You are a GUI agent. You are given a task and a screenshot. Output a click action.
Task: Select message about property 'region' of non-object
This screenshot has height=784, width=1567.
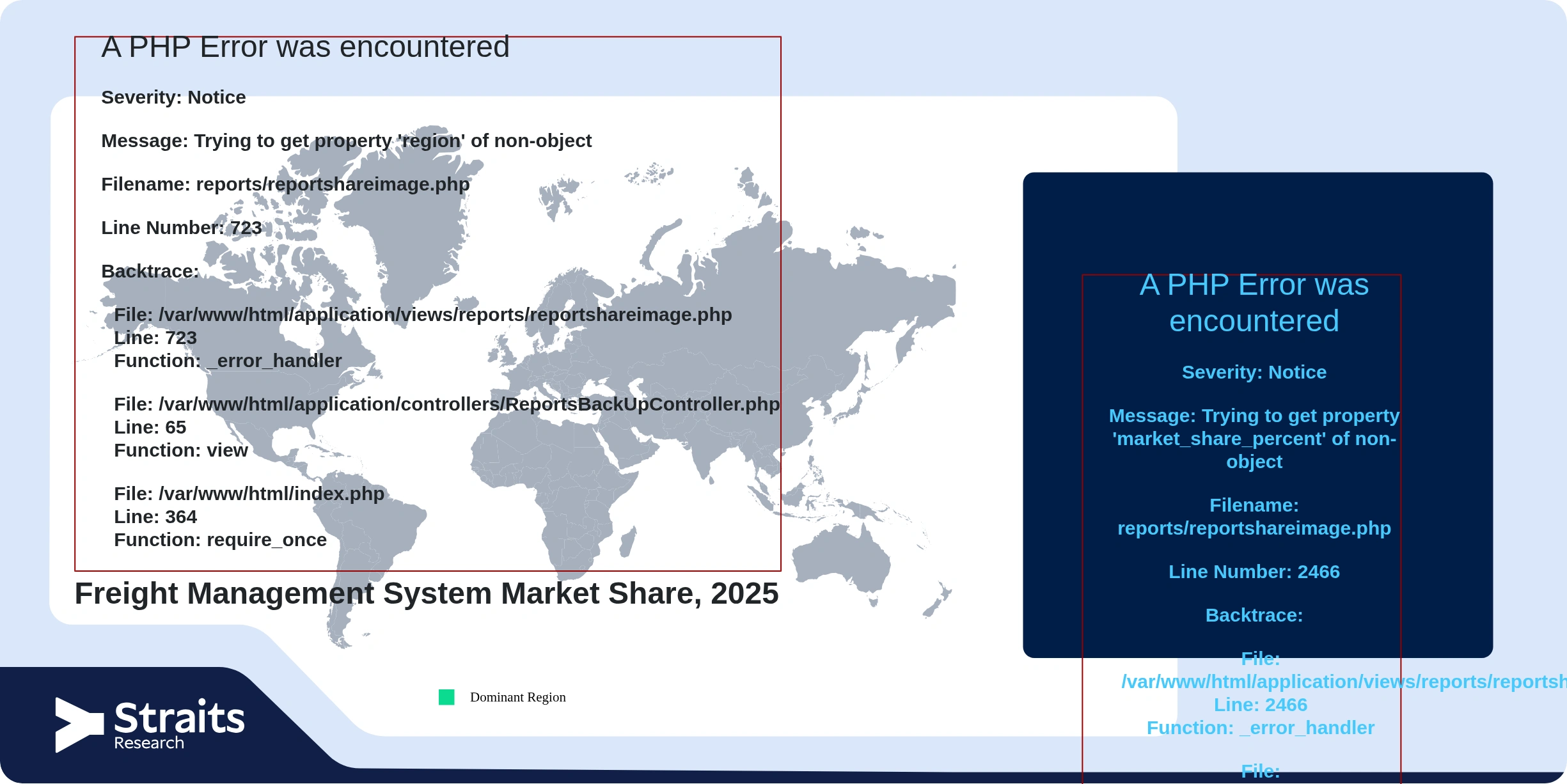click(x=346, y=141)
